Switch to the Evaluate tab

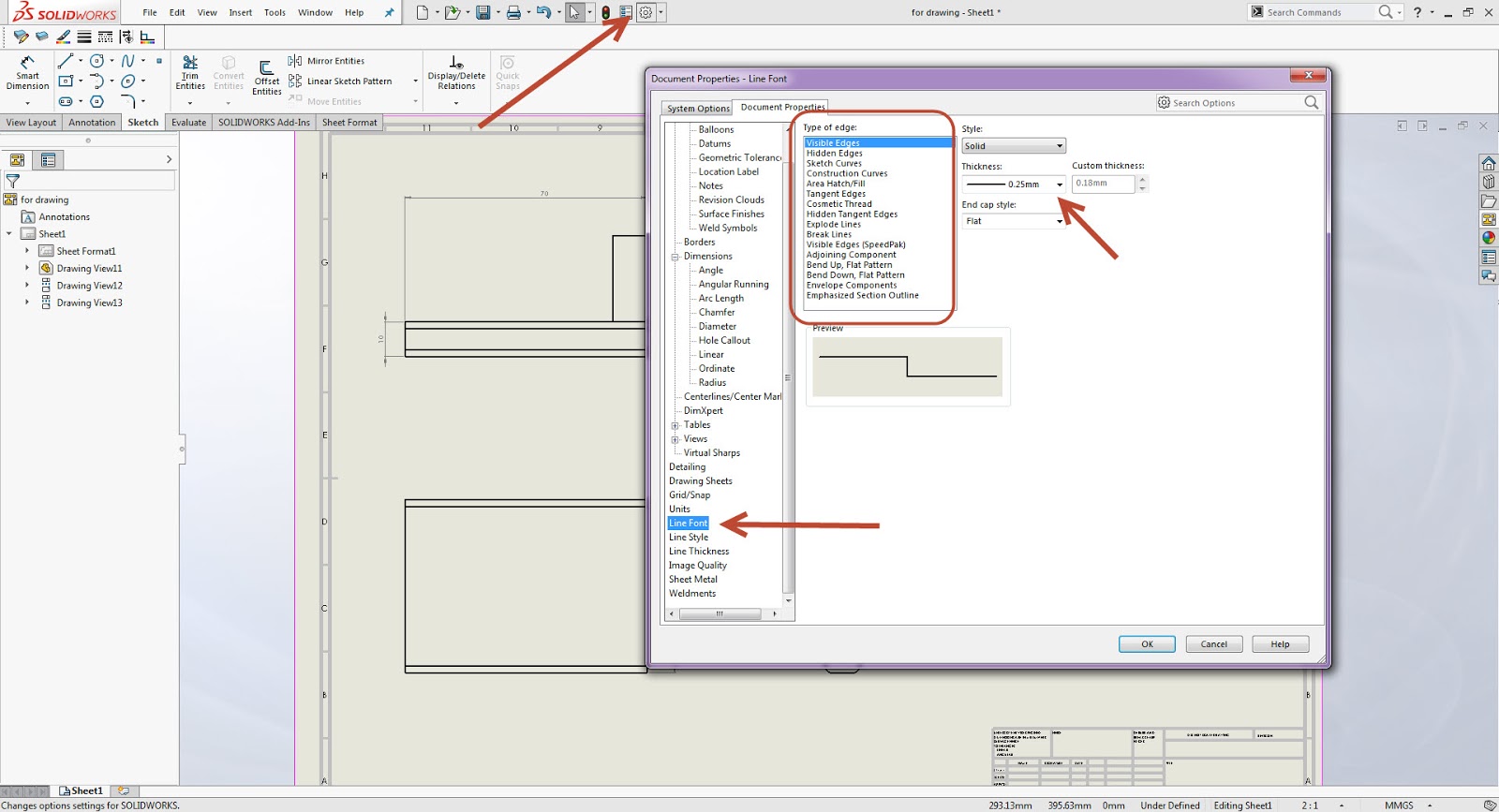coord(188,123)
